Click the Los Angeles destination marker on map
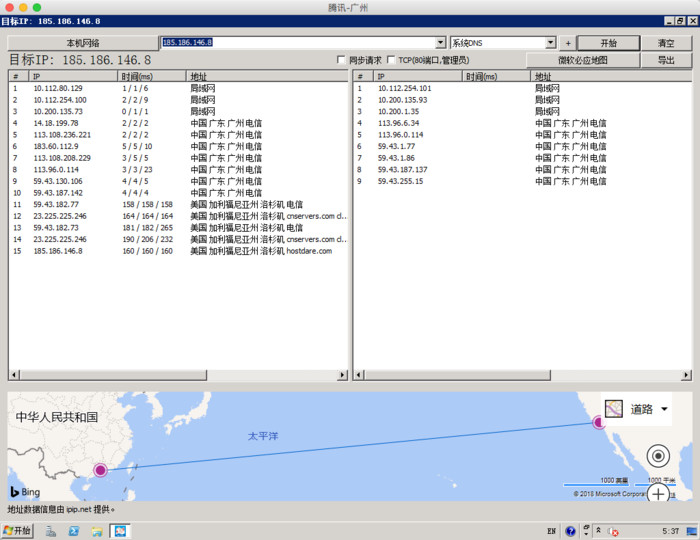Screen dimensions: 700x540 click(598, 422)
